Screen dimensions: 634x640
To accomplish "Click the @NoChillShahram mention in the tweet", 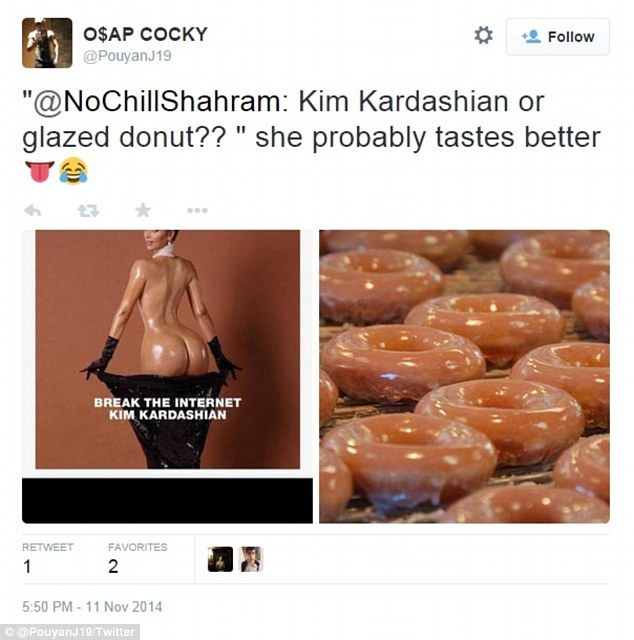I will (169, 102).
